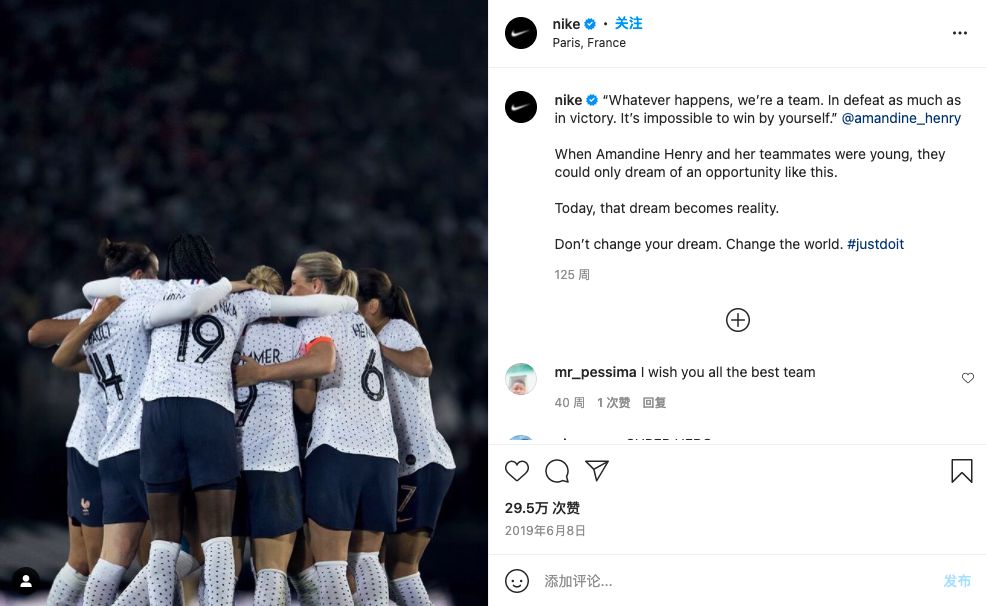Click the Nike avatar beside the caption
The height and width of the screenshot is (606, 986).
tap(521, 107)
